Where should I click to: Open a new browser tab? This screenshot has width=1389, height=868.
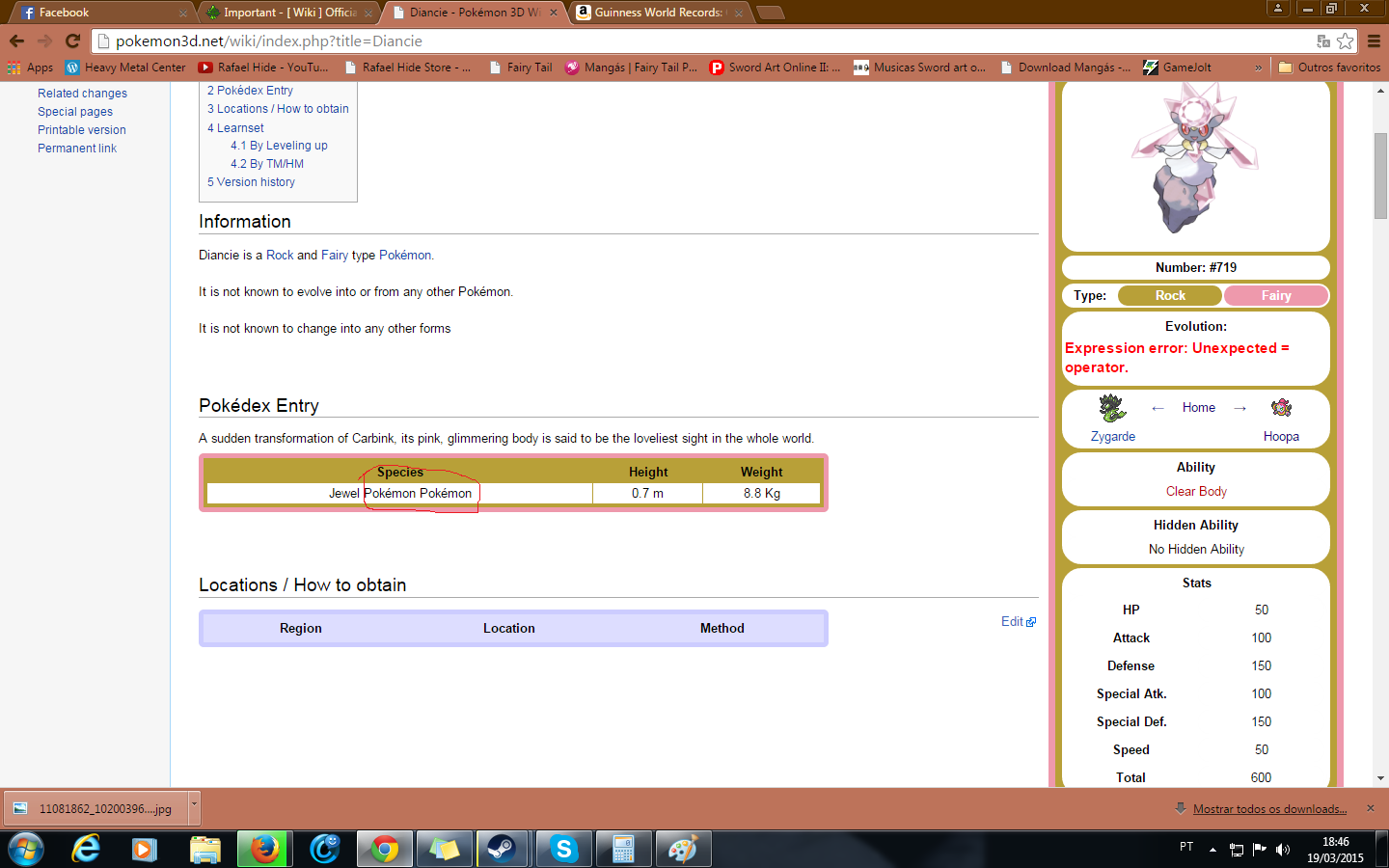(770, 13)
